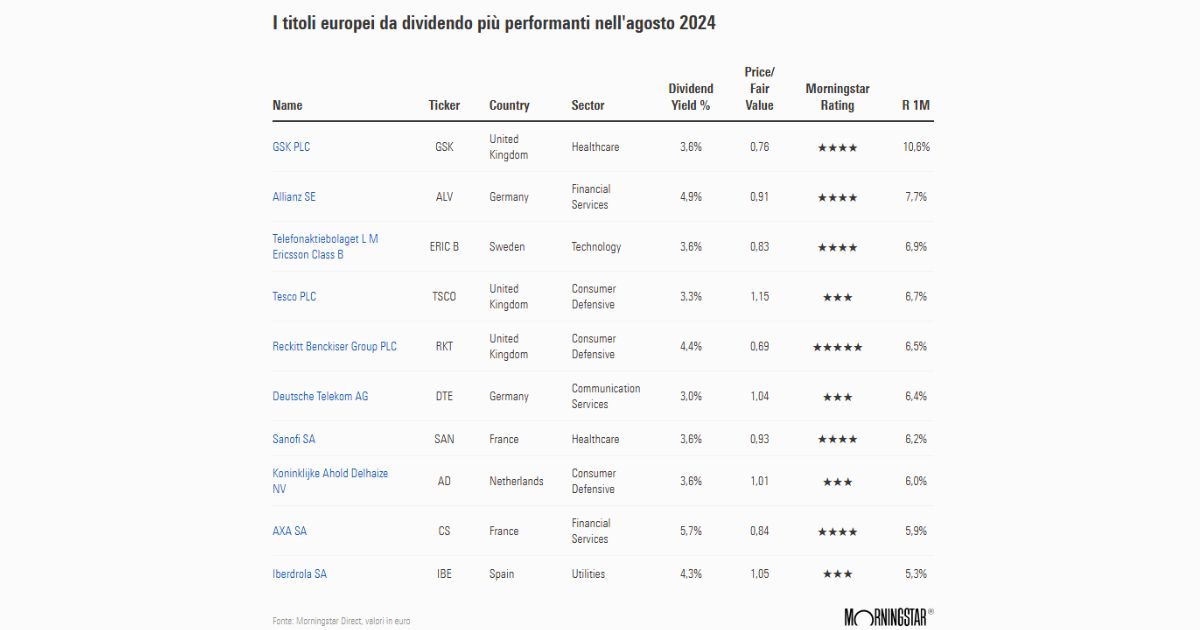The height and width of the screenshot is (630, 1200).
Task: Open the AXA SA link
Action: tap(290, 531)
